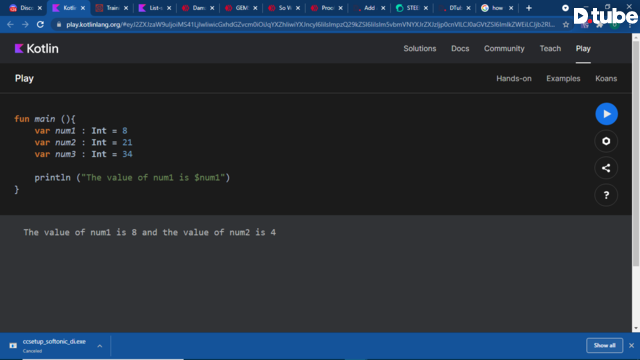The image size is (640, 360).
Task: Open the Community menu
Action: [504, 49]
